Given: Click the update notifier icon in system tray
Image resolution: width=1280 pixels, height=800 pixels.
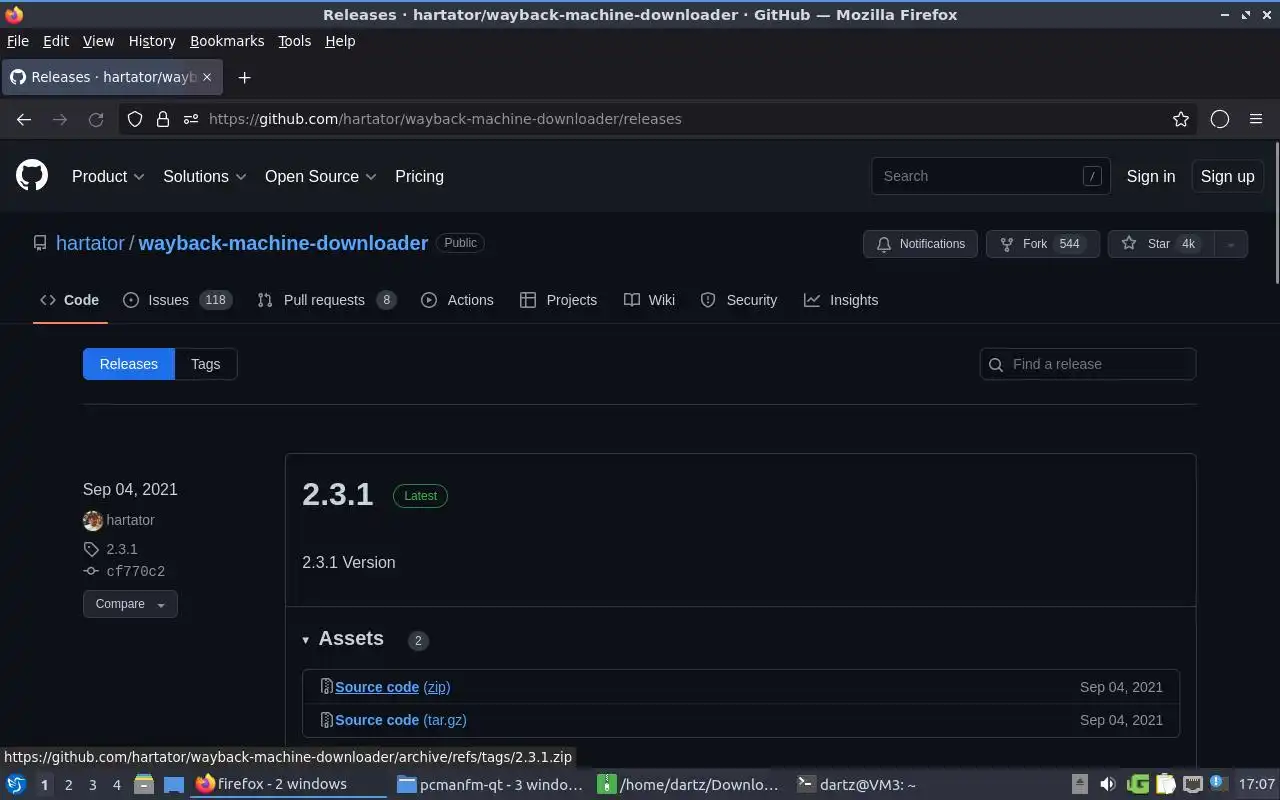Looking at the screenshot, I should click(1218, 783).
